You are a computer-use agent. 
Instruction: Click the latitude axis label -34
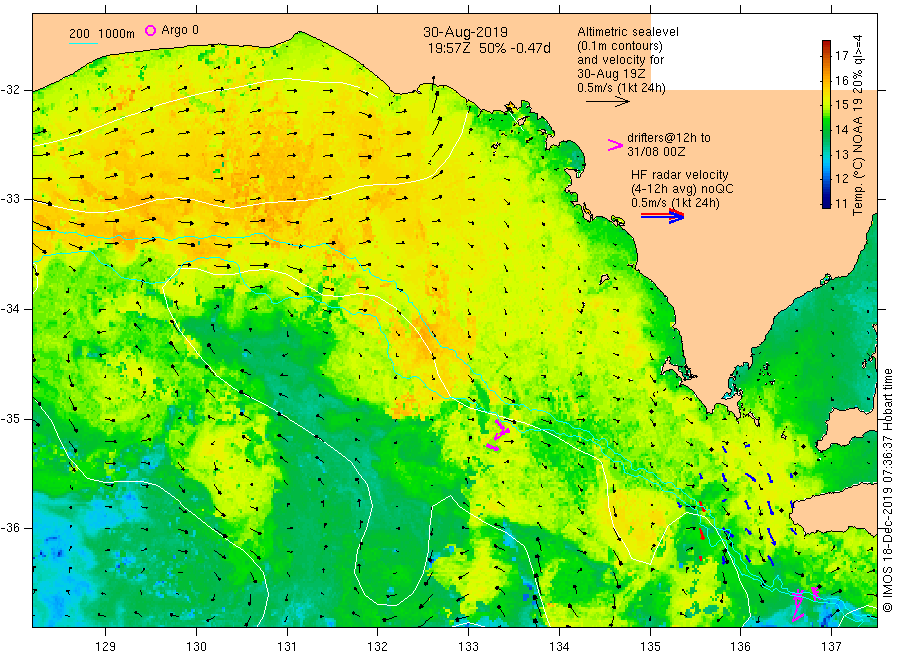click(11, 309)
